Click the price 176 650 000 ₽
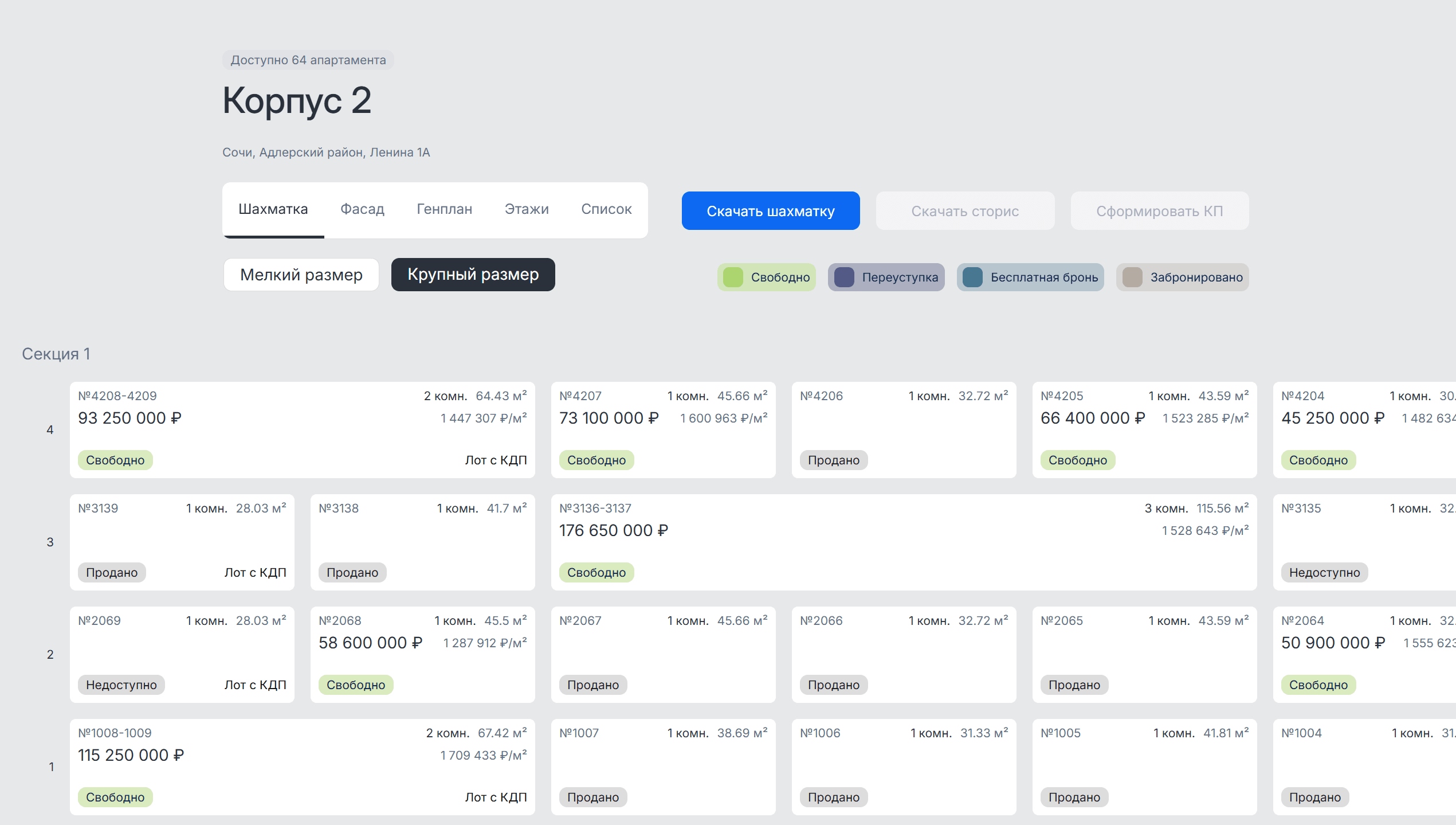Image resolution: width=1456 pixels, height=825 pixels. (x=614, y=531)
